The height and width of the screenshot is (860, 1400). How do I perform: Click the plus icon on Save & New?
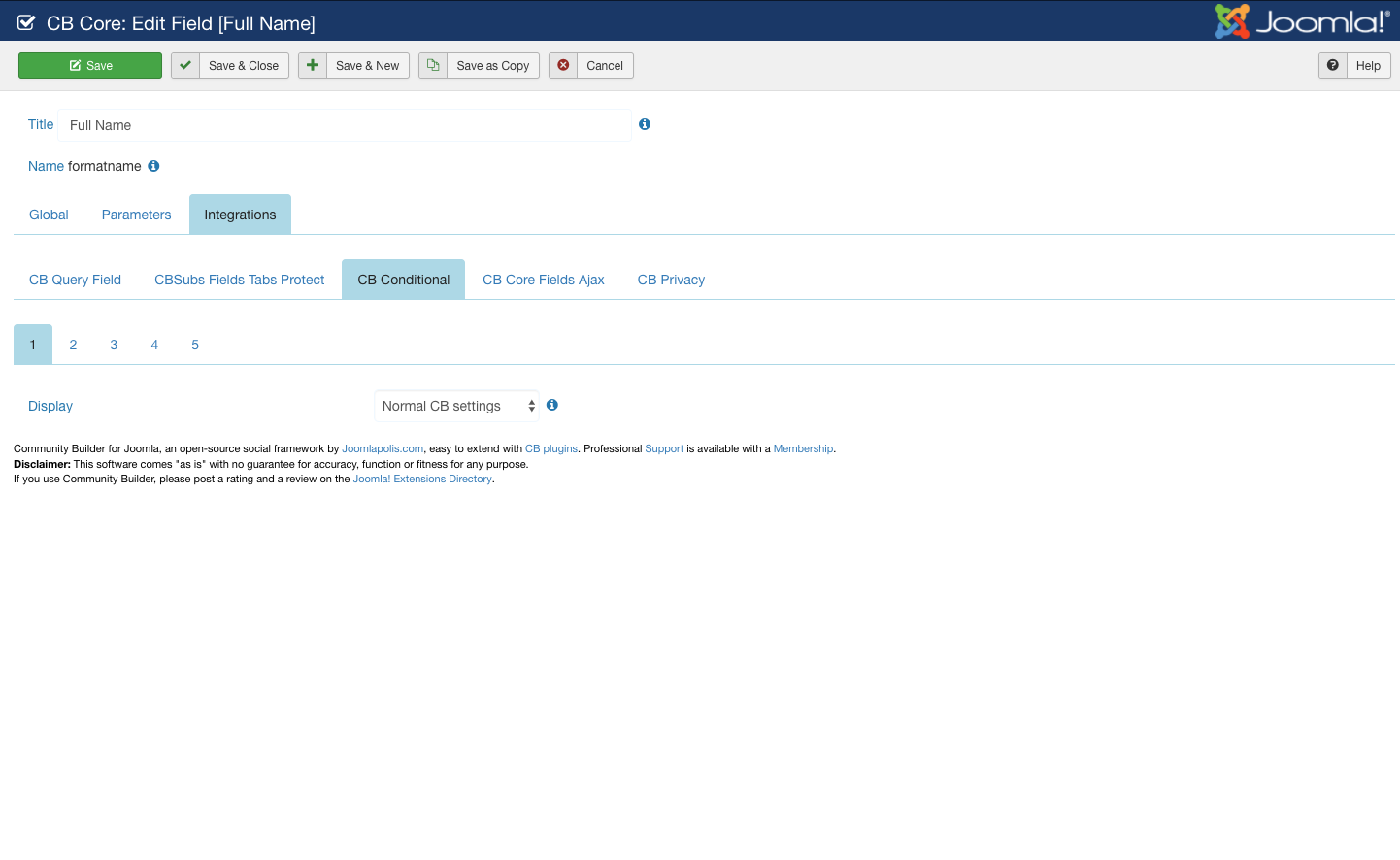313,66
